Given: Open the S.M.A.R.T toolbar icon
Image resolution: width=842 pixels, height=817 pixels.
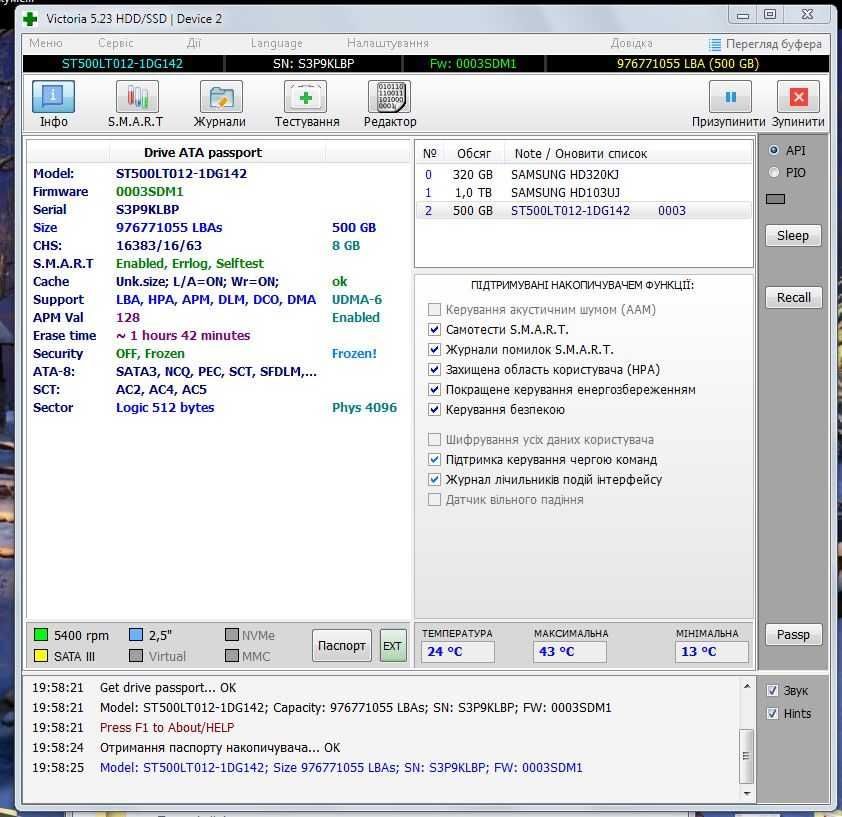Looking at the screenshot, I should tap(137, 97).
